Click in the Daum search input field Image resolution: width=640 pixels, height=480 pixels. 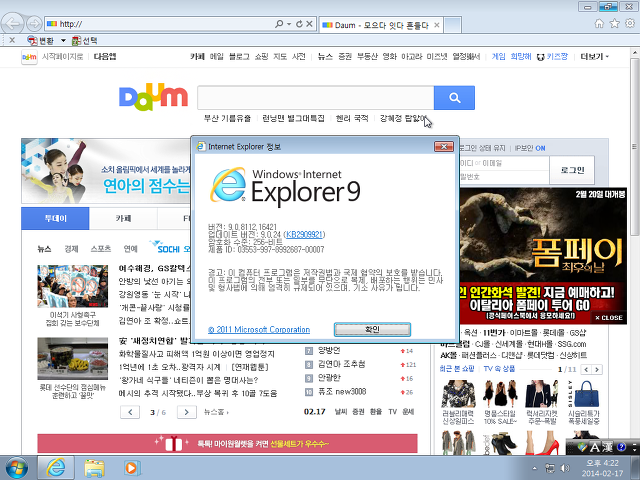[x=316, y=98]
